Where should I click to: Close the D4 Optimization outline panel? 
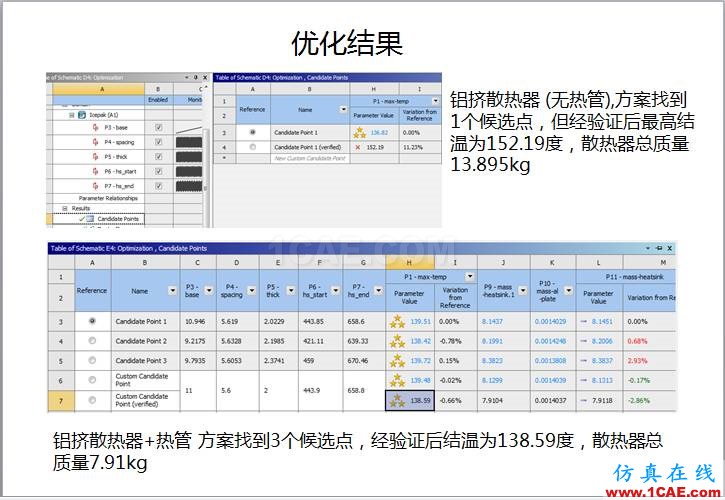[205, 78]
